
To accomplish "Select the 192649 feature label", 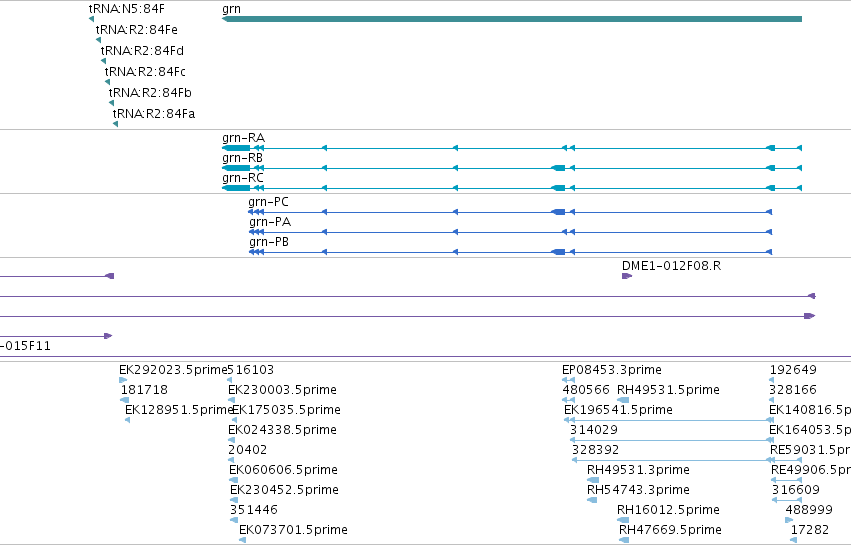I will pyautogui.click(x=793, y=370).
